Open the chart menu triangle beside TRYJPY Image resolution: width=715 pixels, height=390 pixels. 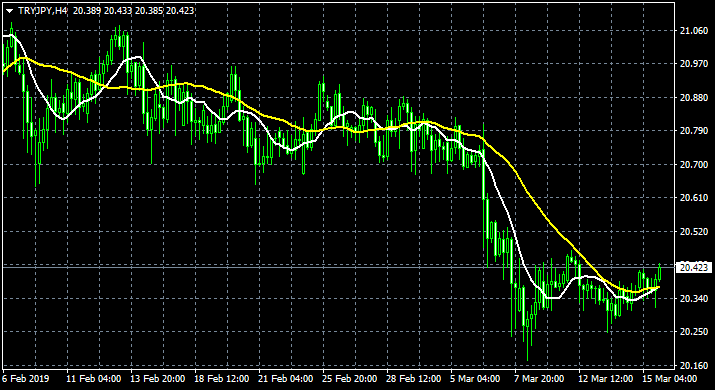coord(9,11)
